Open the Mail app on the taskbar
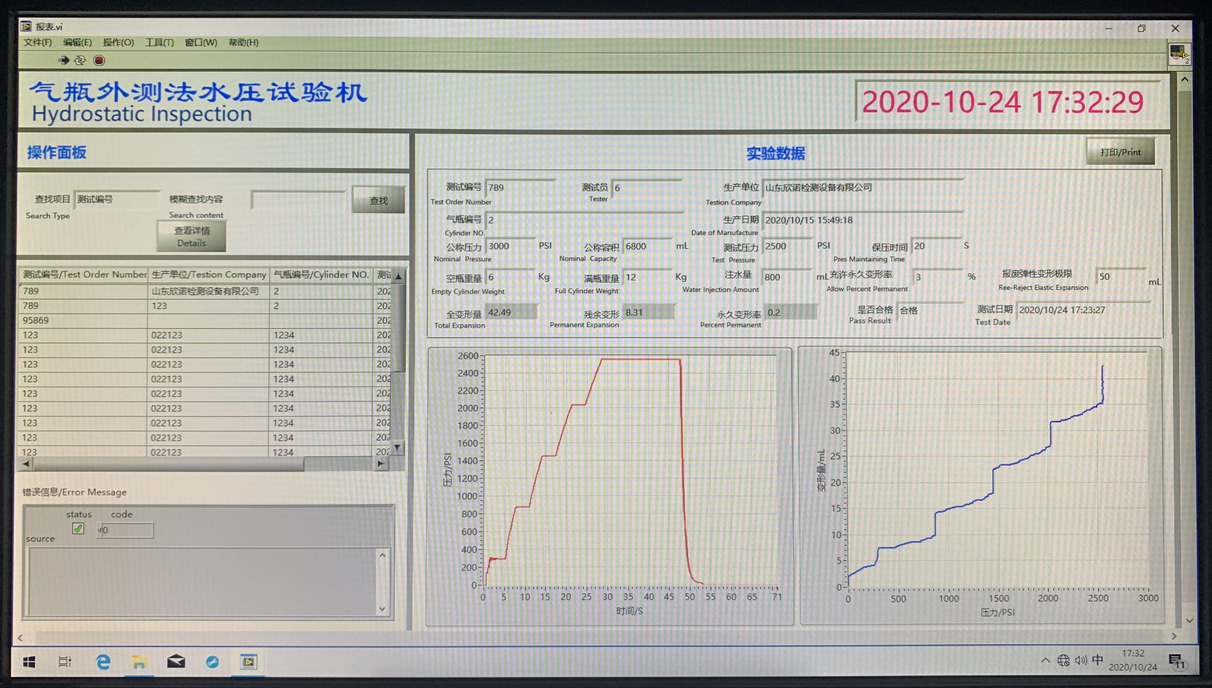The height and width of the screenshot is (688, 1212). (x=176, y=662)
